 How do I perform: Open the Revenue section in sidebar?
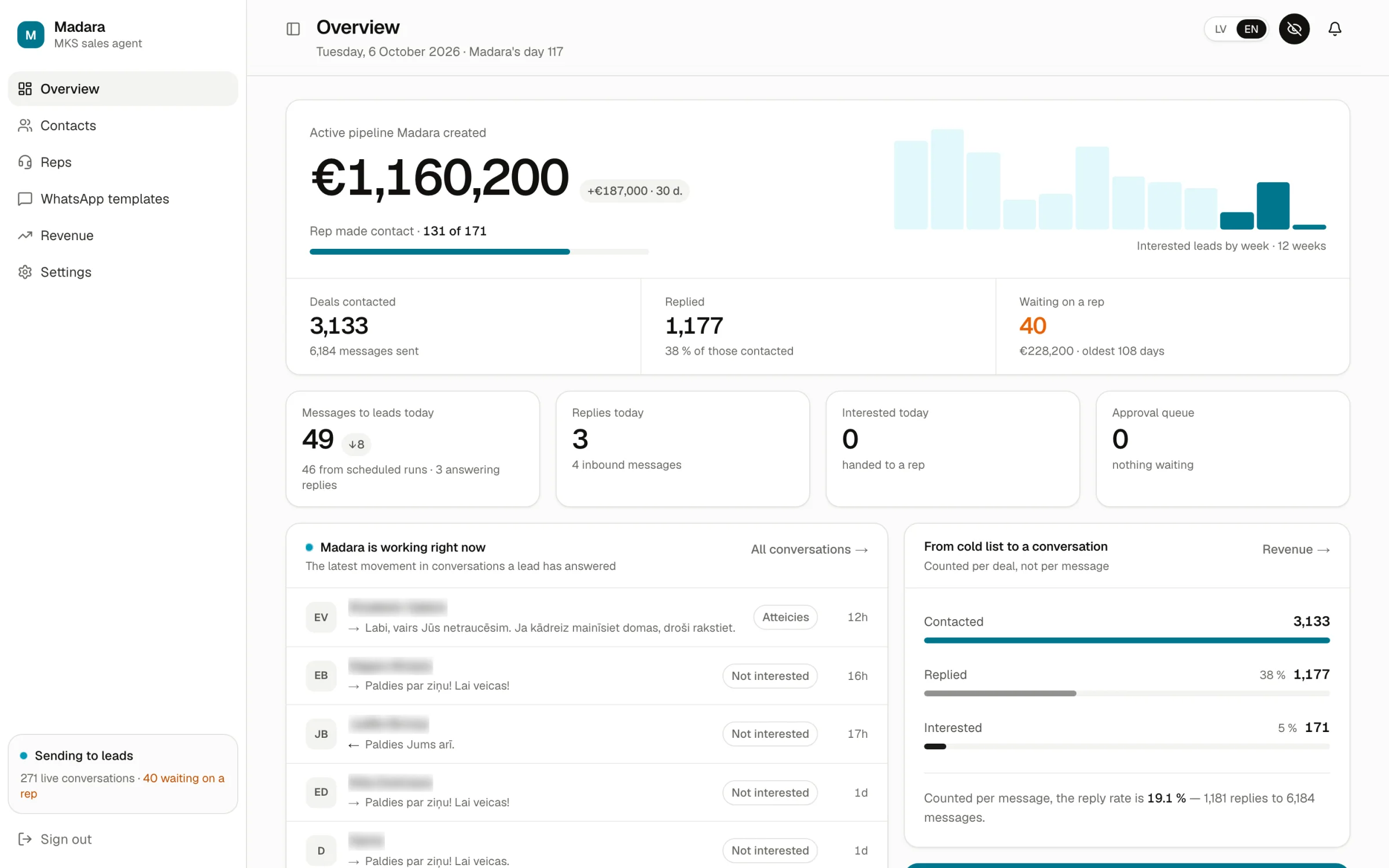[123, 236]
